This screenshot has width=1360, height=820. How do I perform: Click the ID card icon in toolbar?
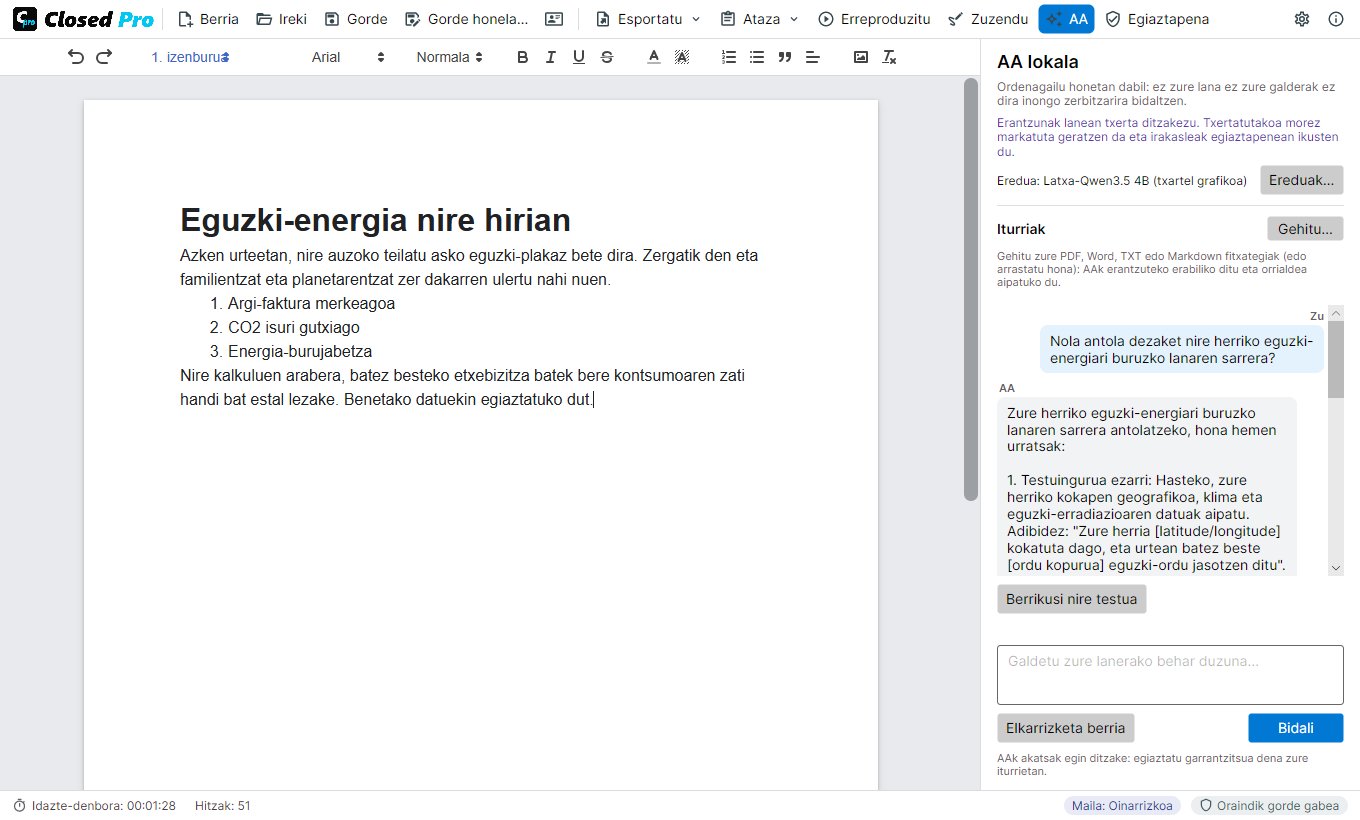[554, 19]
